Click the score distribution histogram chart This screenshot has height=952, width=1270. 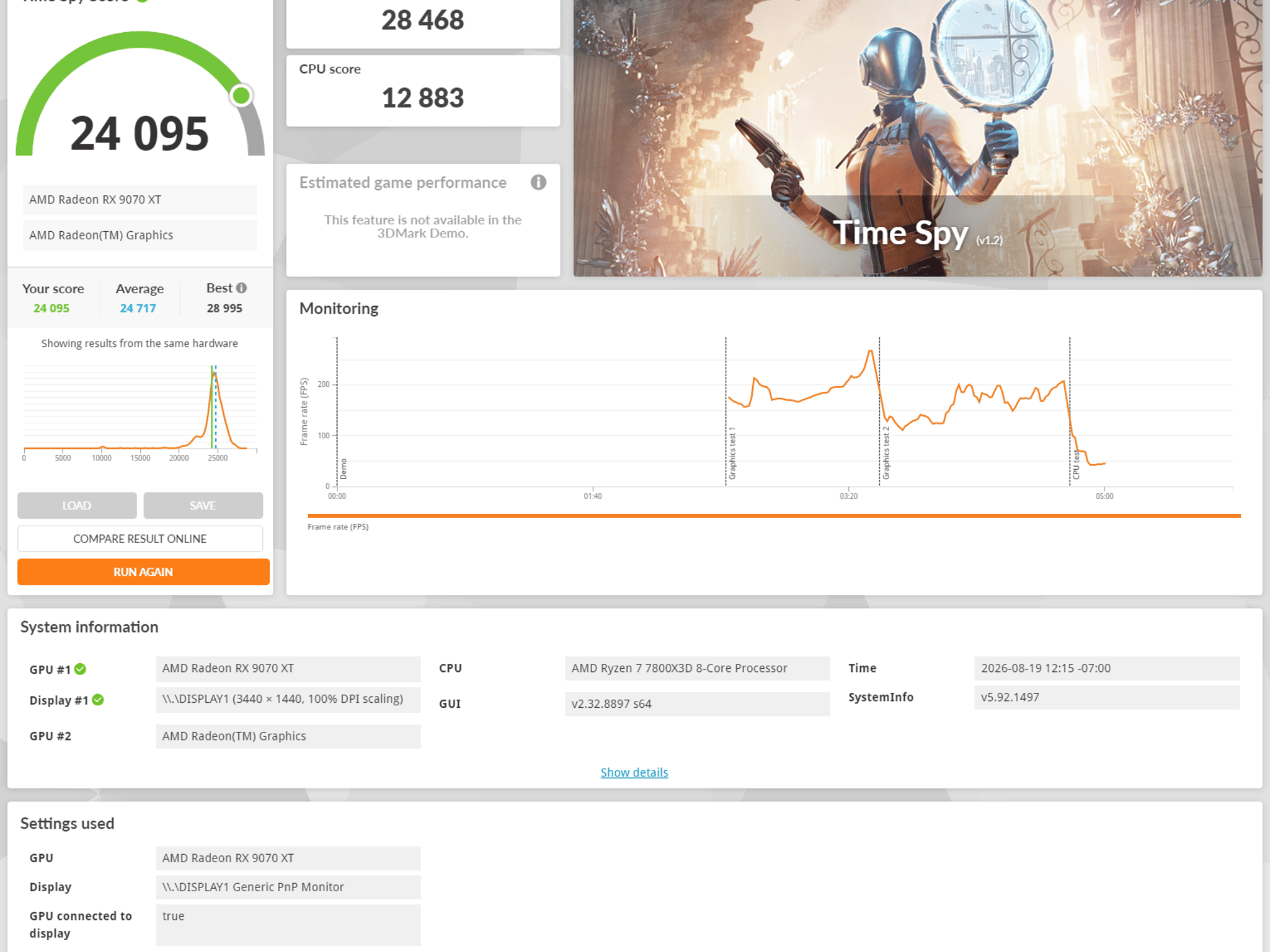click(x=140, y=410)
